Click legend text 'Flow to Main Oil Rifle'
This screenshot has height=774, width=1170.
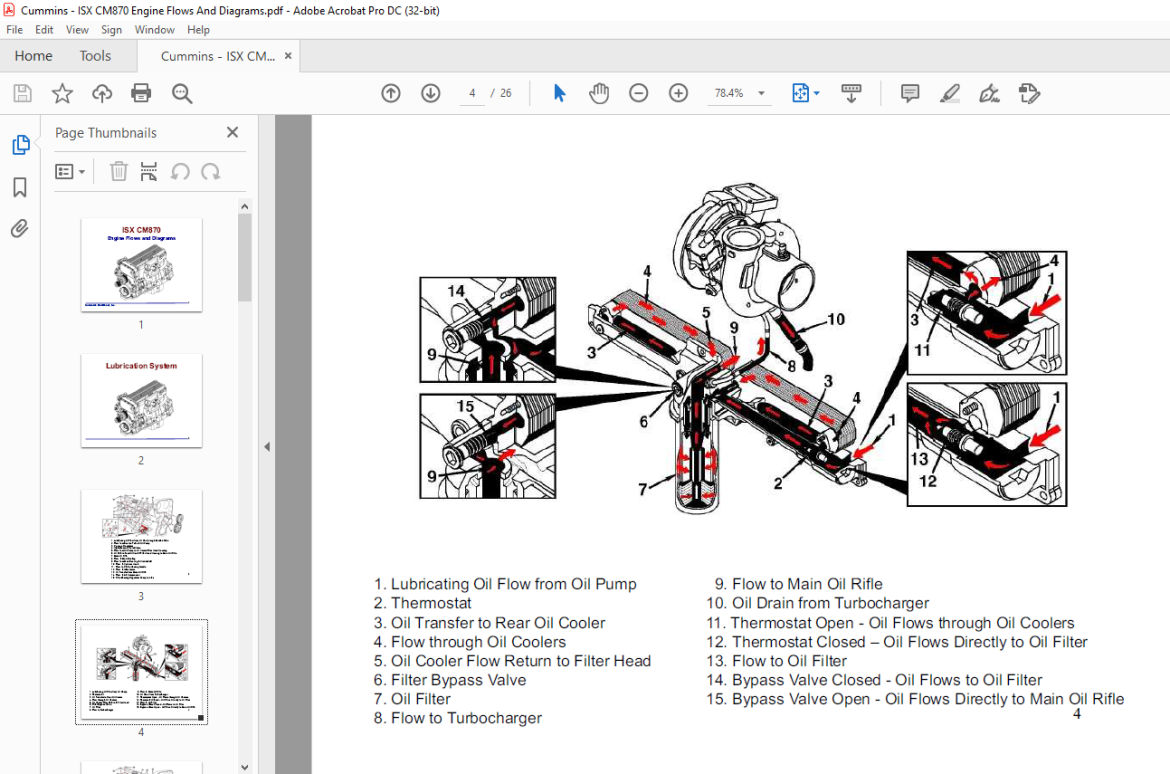[x=807, y=584]
